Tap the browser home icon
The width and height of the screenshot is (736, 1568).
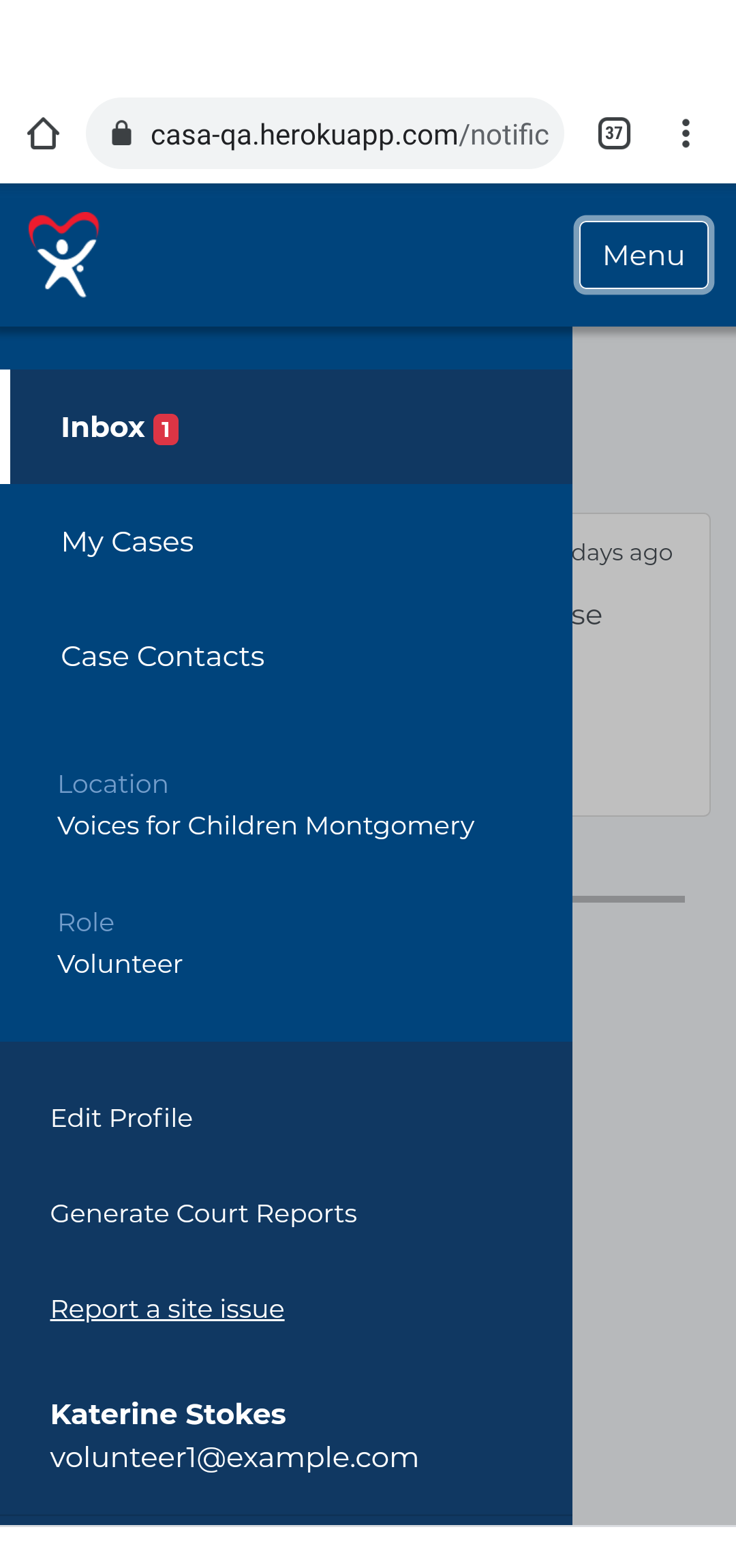point(43,134)
